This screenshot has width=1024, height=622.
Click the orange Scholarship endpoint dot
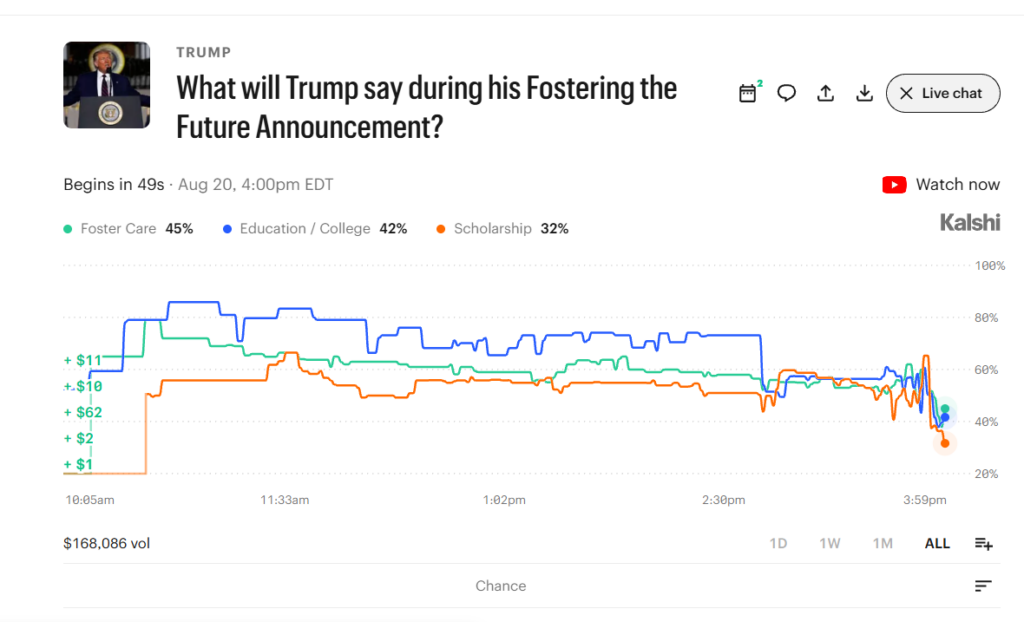pyautogui.click(x=944, y=444)
